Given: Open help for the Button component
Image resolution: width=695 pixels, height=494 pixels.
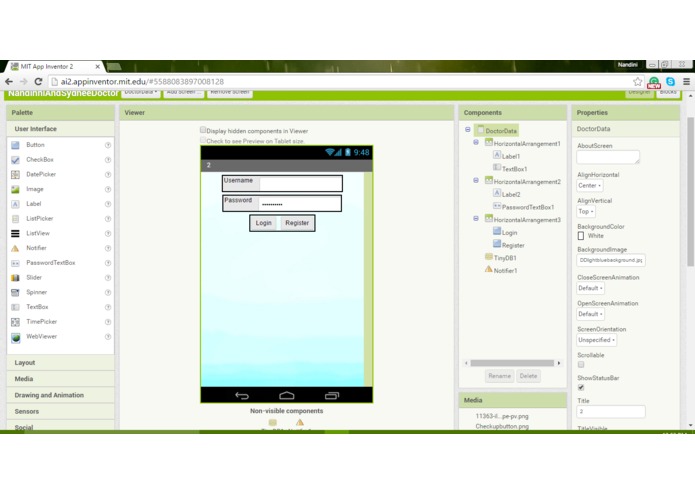Looking at the screenshot, I should [108, 145].
